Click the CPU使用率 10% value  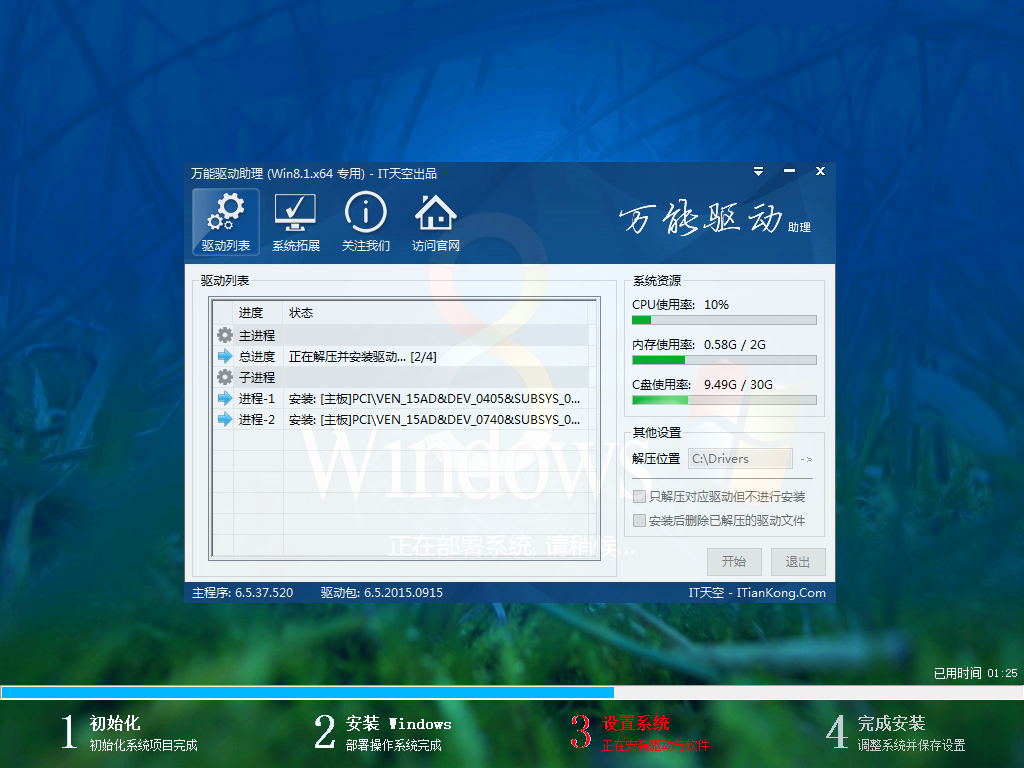(x=716, y=305)
